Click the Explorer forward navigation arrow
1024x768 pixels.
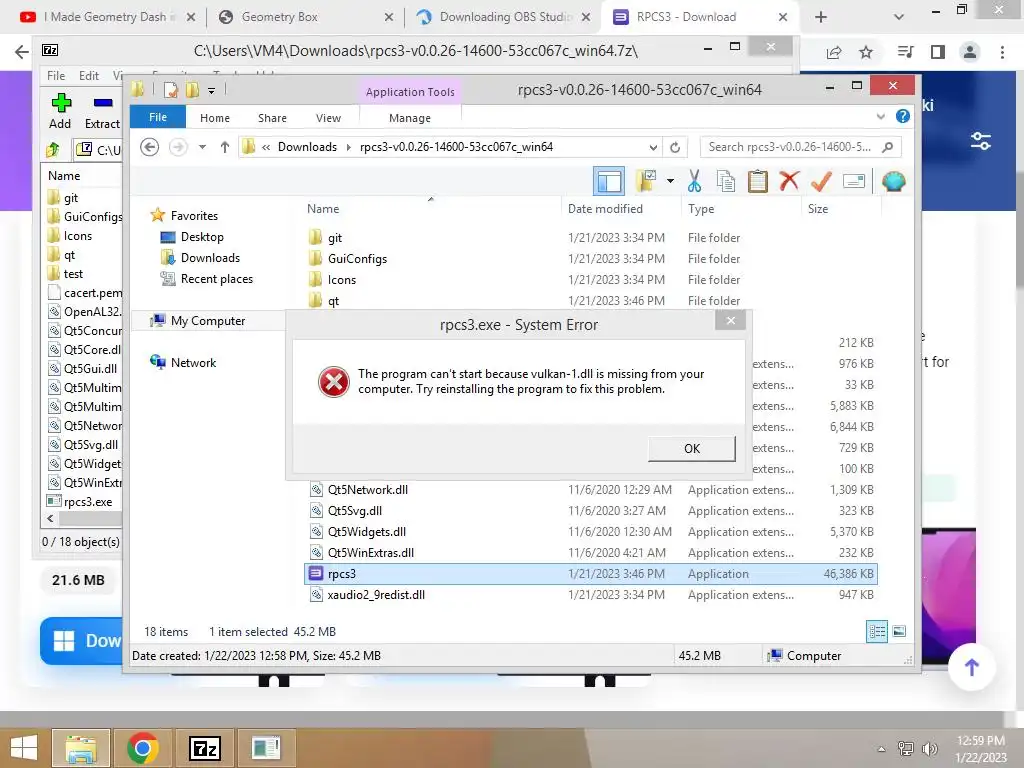pos(178,147)
